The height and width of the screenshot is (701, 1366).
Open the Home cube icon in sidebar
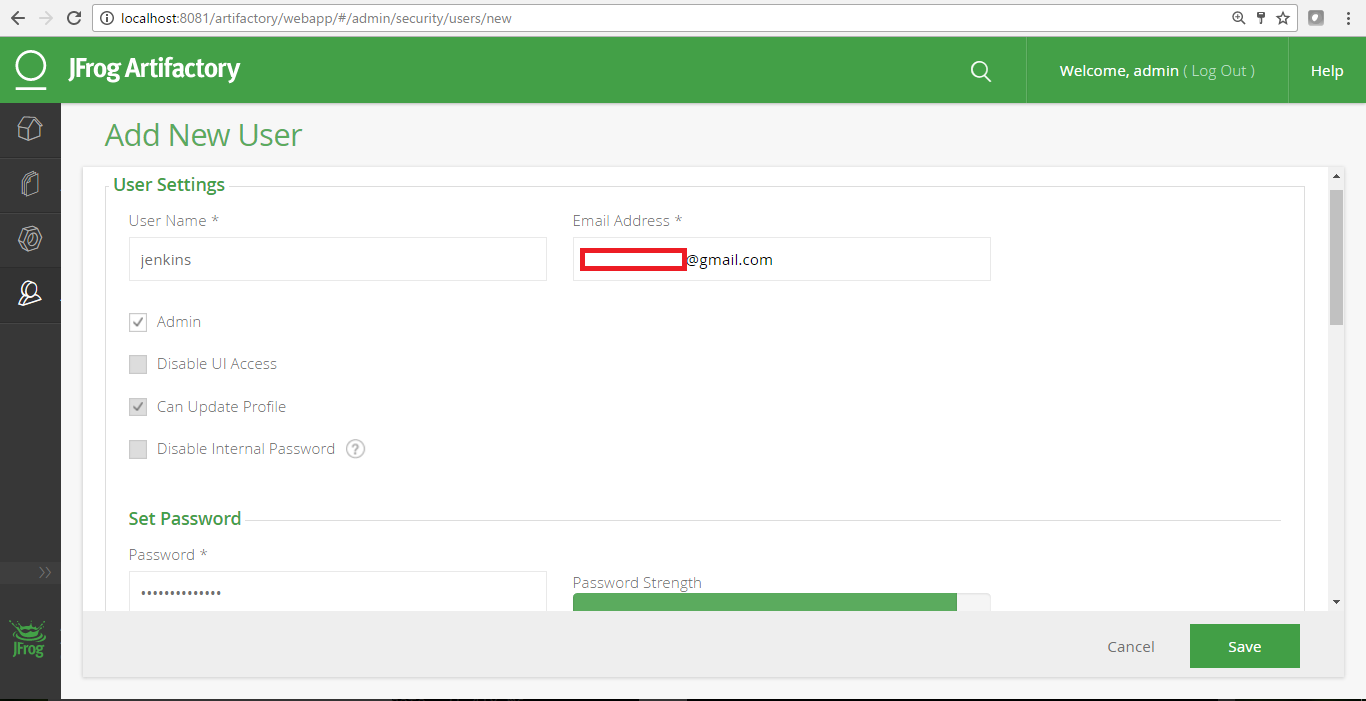[x=30, y=128]
